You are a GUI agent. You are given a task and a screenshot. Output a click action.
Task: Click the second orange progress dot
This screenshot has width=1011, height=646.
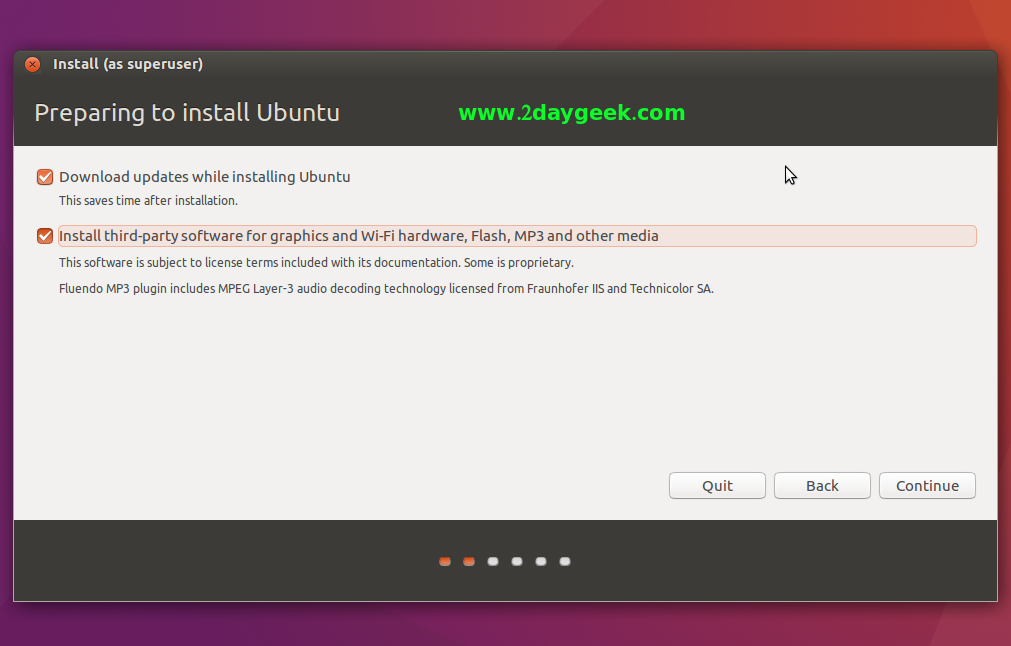click(x=469, y=561)
